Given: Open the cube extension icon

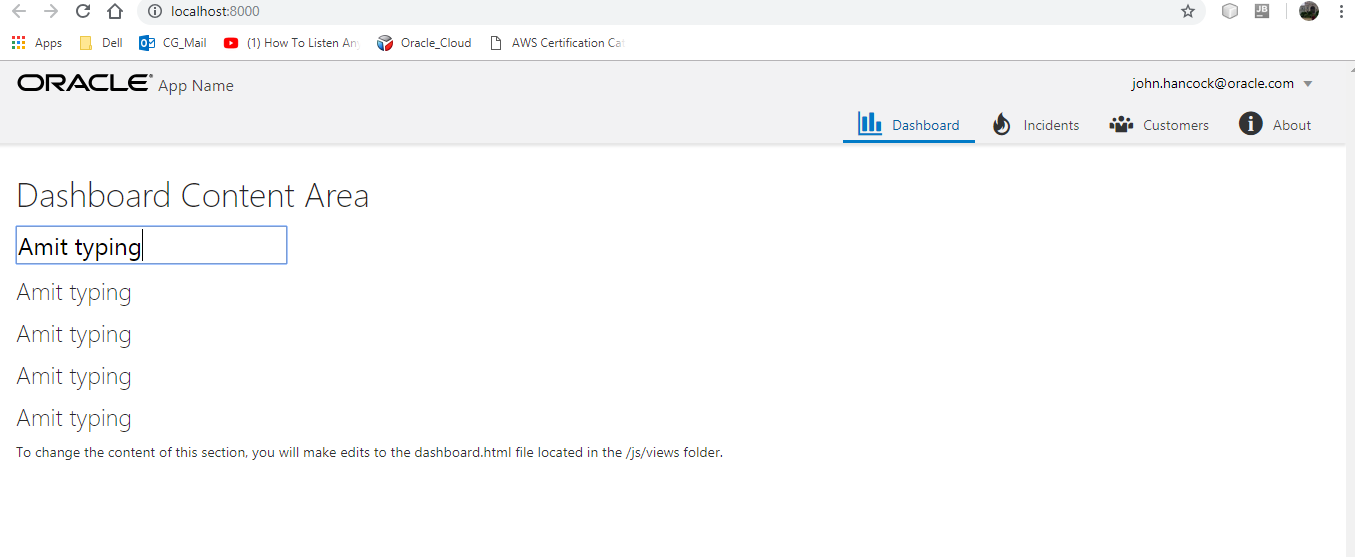Looking at the screenshot, I should pos(1231,11).
